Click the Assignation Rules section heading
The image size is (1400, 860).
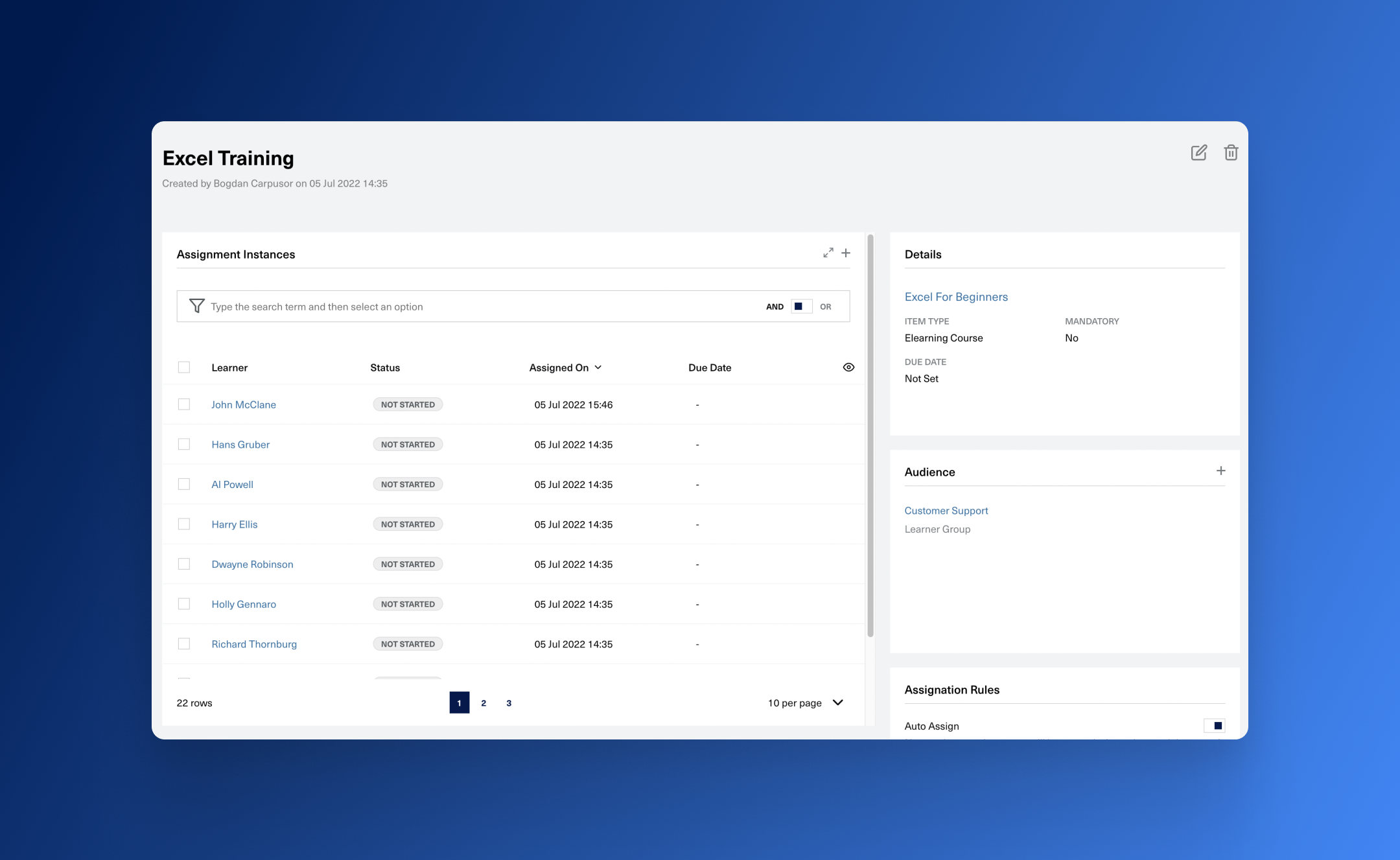(952, 690)
